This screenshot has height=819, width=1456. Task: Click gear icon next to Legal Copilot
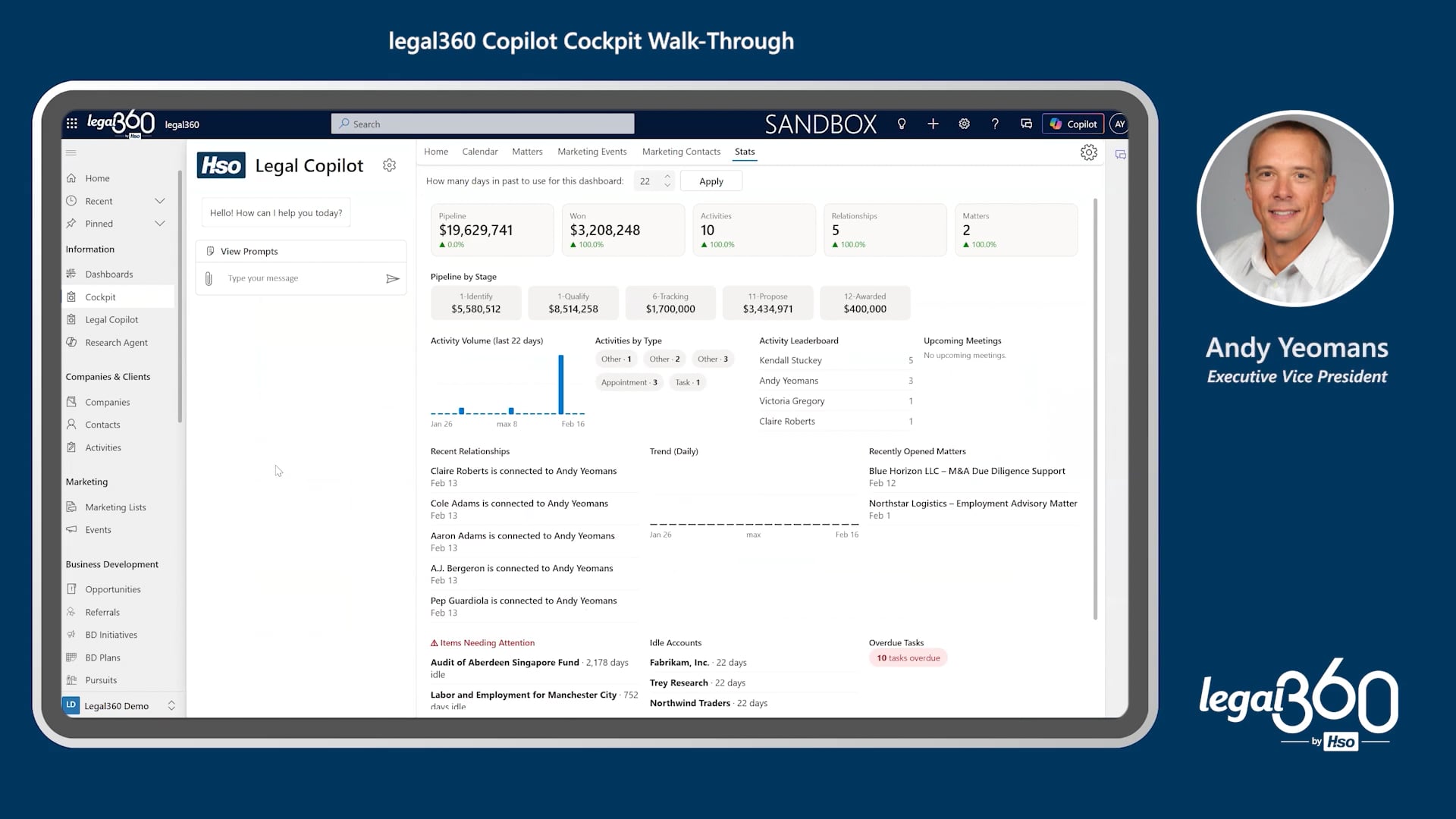[389, 165]
